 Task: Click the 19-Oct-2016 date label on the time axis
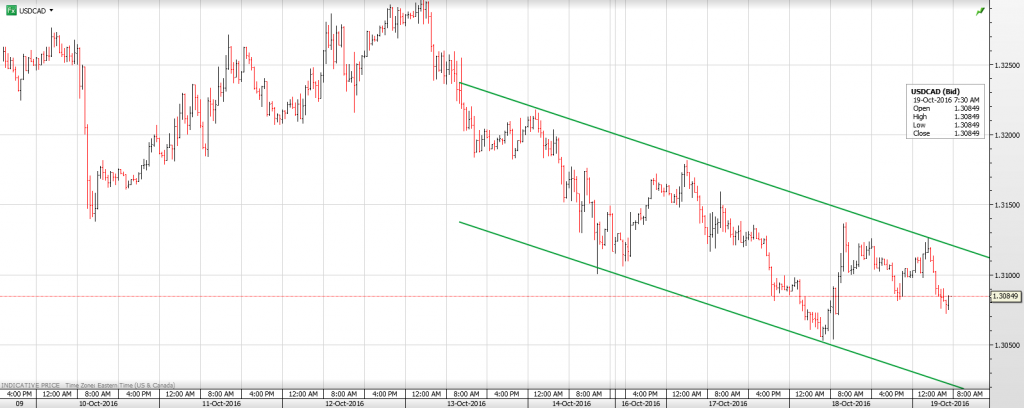pos(949,403)
